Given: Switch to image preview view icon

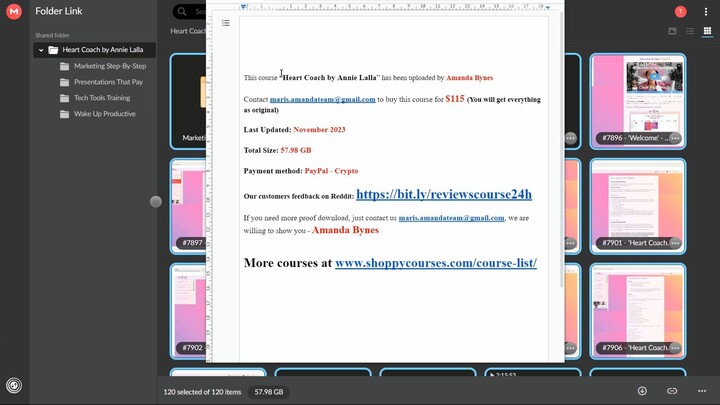Looking at the screenshot, I should 672,31.
